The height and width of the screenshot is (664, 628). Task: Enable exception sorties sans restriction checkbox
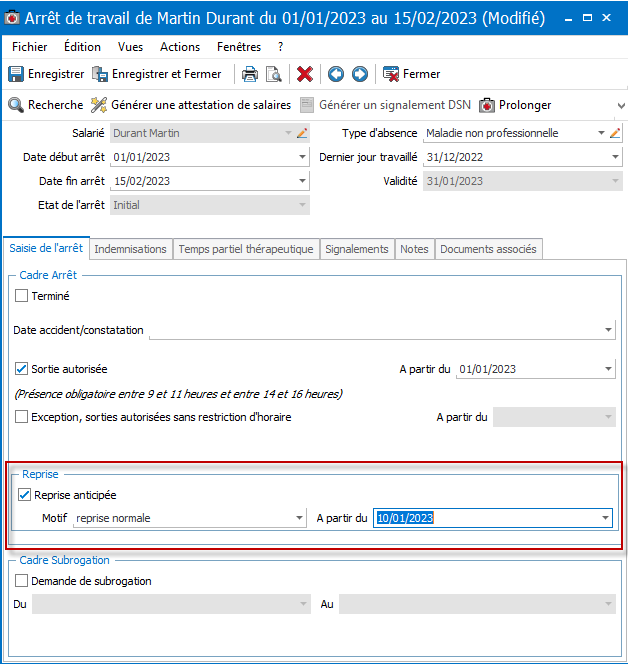point(21,417)
